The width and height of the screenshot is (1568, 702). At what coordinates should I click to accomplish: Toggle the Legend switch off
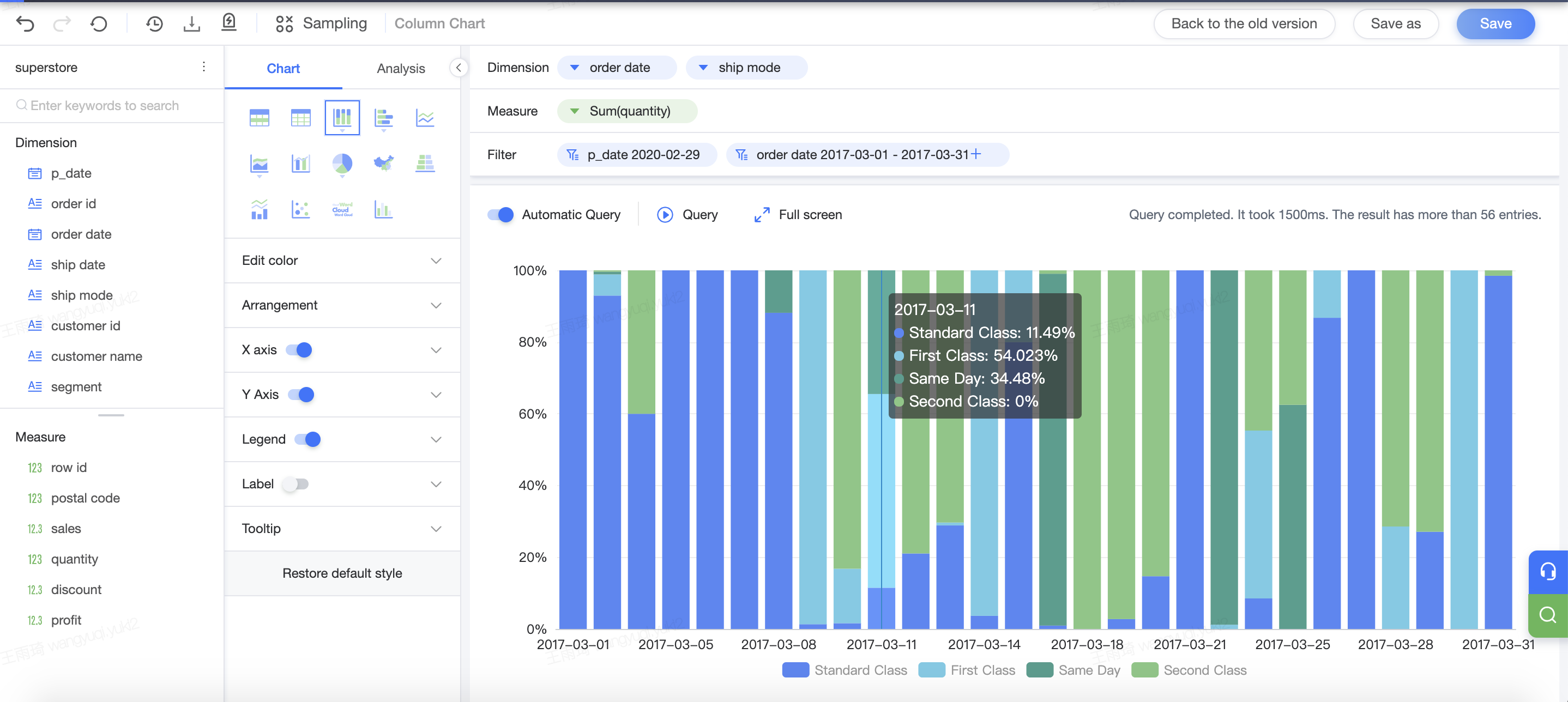[307, 439]
